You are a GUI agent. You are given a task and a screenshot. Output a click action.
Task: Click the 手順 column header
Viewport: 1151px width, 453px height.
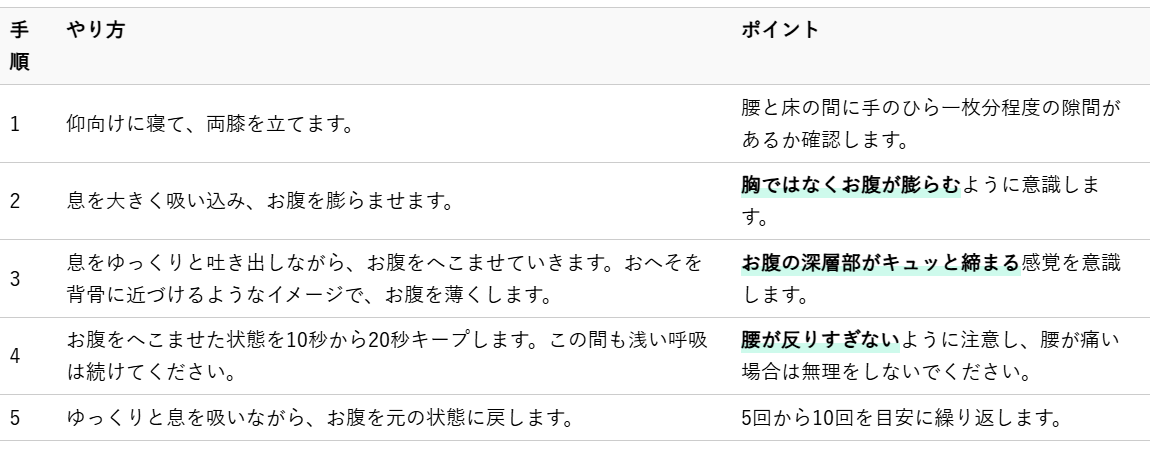point(18,45)
